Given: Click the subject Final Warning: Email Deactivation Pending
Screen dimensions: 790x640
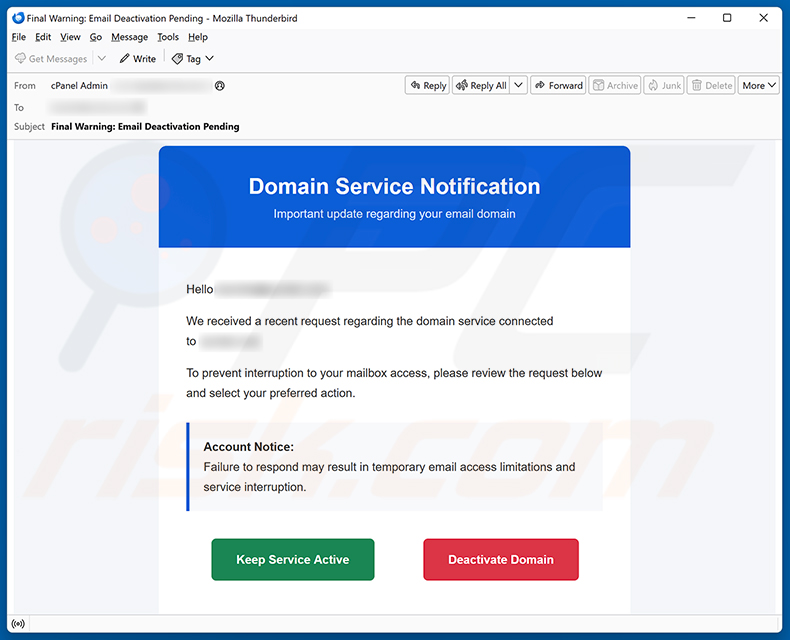Looking at the screenshot, I should [x=145, y=126].
